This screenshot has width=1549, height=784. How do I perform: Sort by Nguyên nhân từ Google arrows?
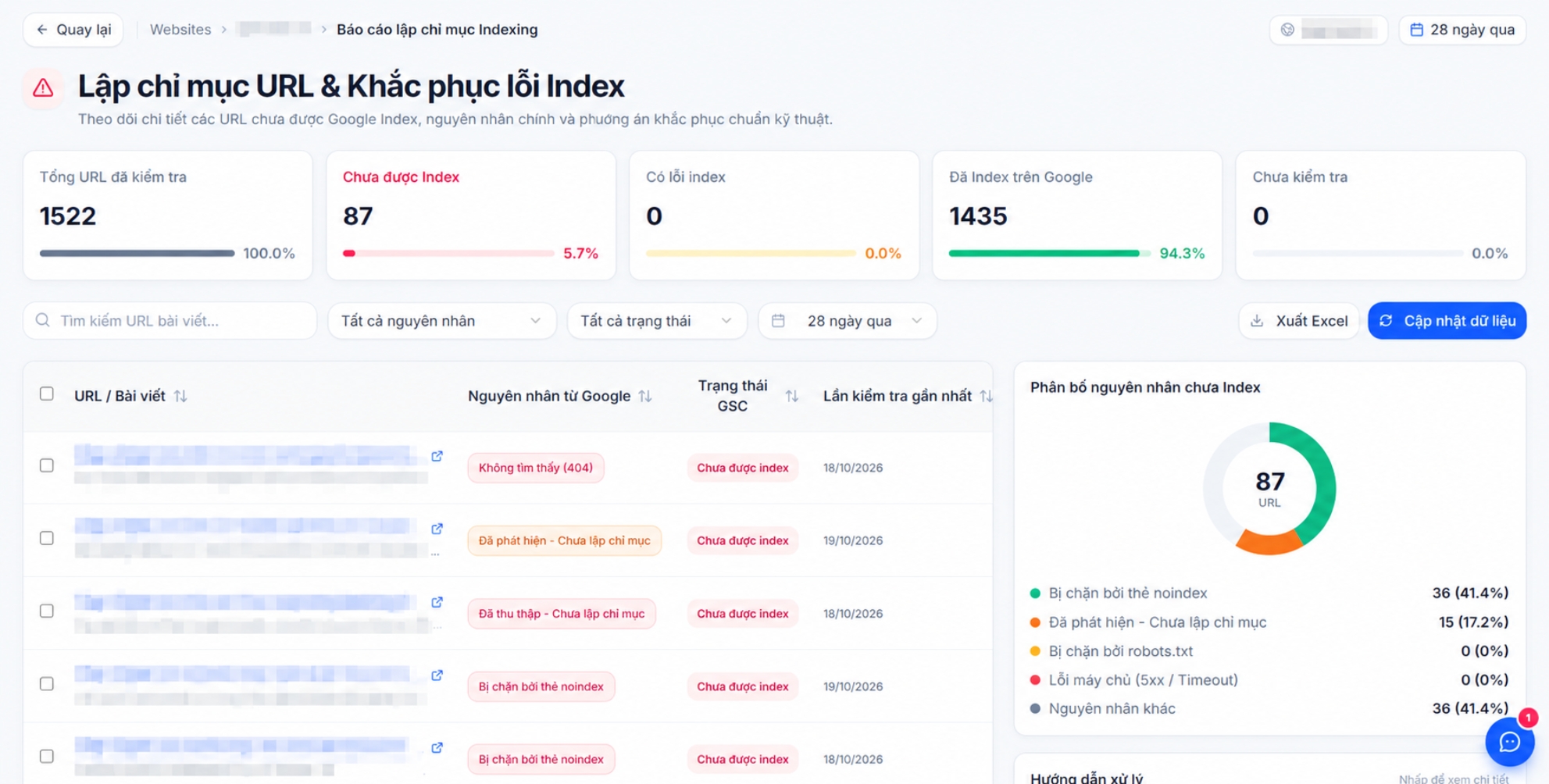(x=645, y=396)
